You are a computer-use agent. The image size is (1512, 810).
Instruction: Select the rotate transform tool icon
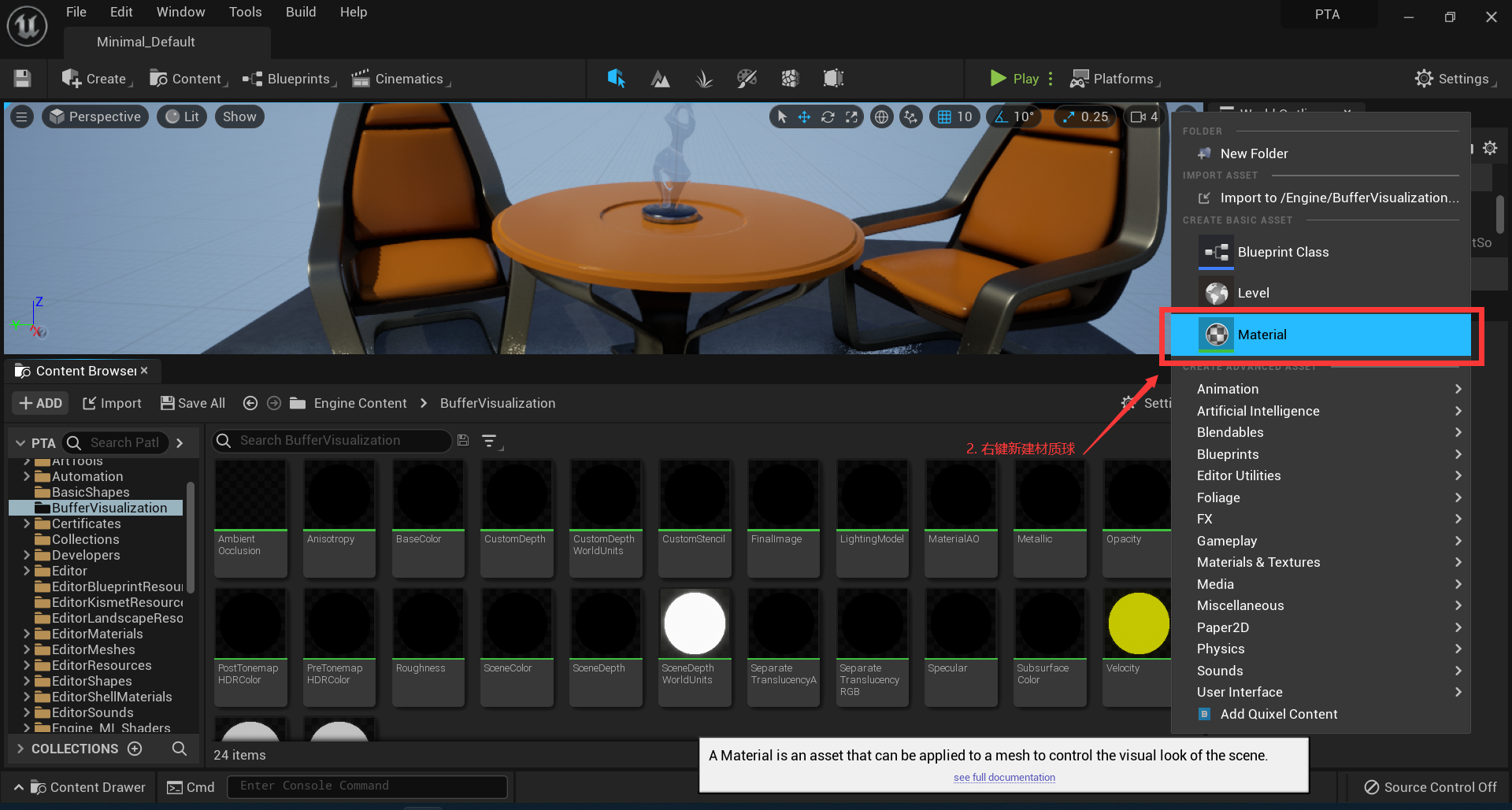coord(828,117)
